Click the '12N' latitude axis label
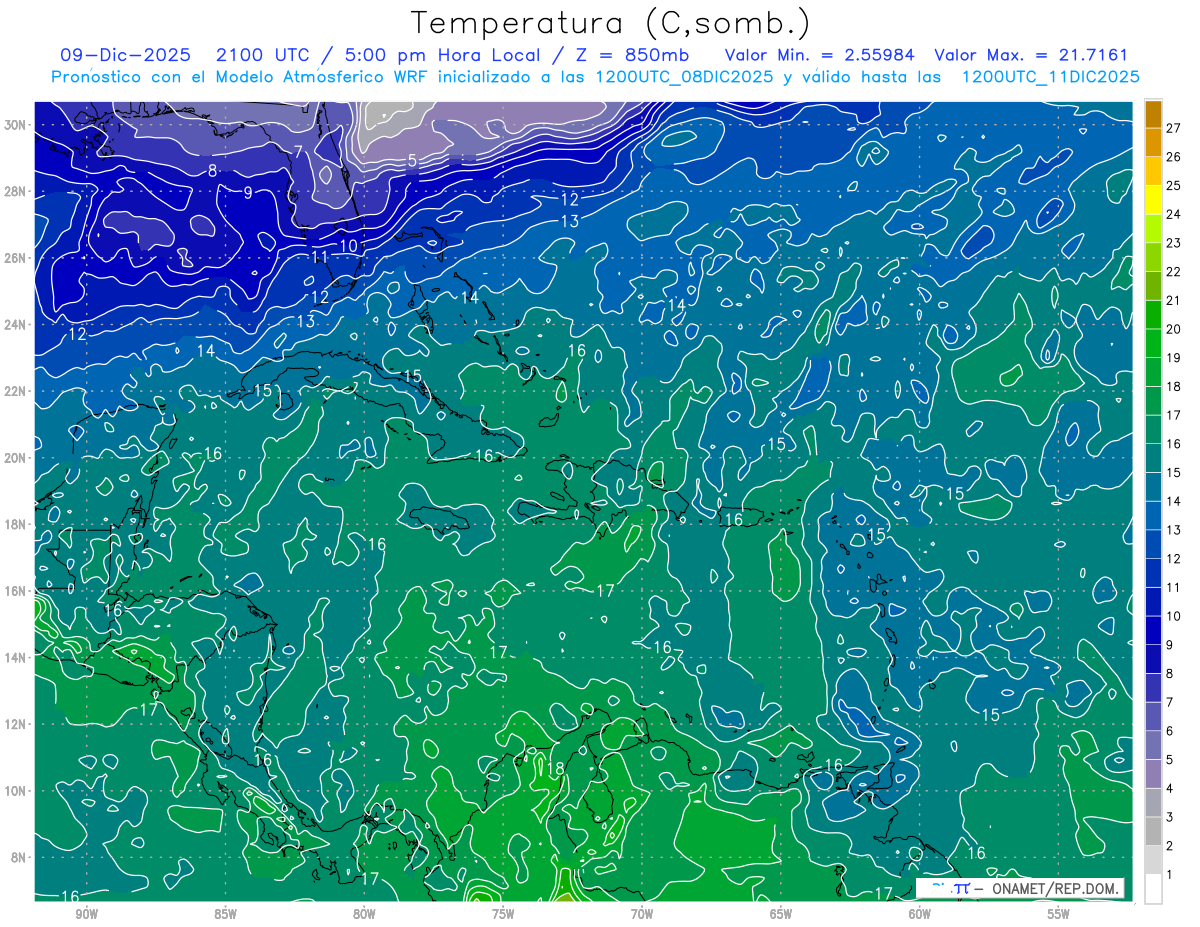This screenshot has width=1200, height=927. pos(17,724)
